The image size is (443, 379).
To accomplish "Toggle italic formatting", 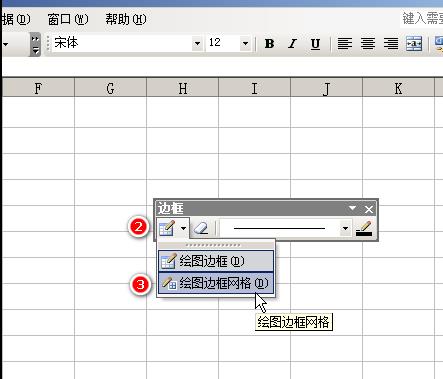I will (x=292, y=43).
